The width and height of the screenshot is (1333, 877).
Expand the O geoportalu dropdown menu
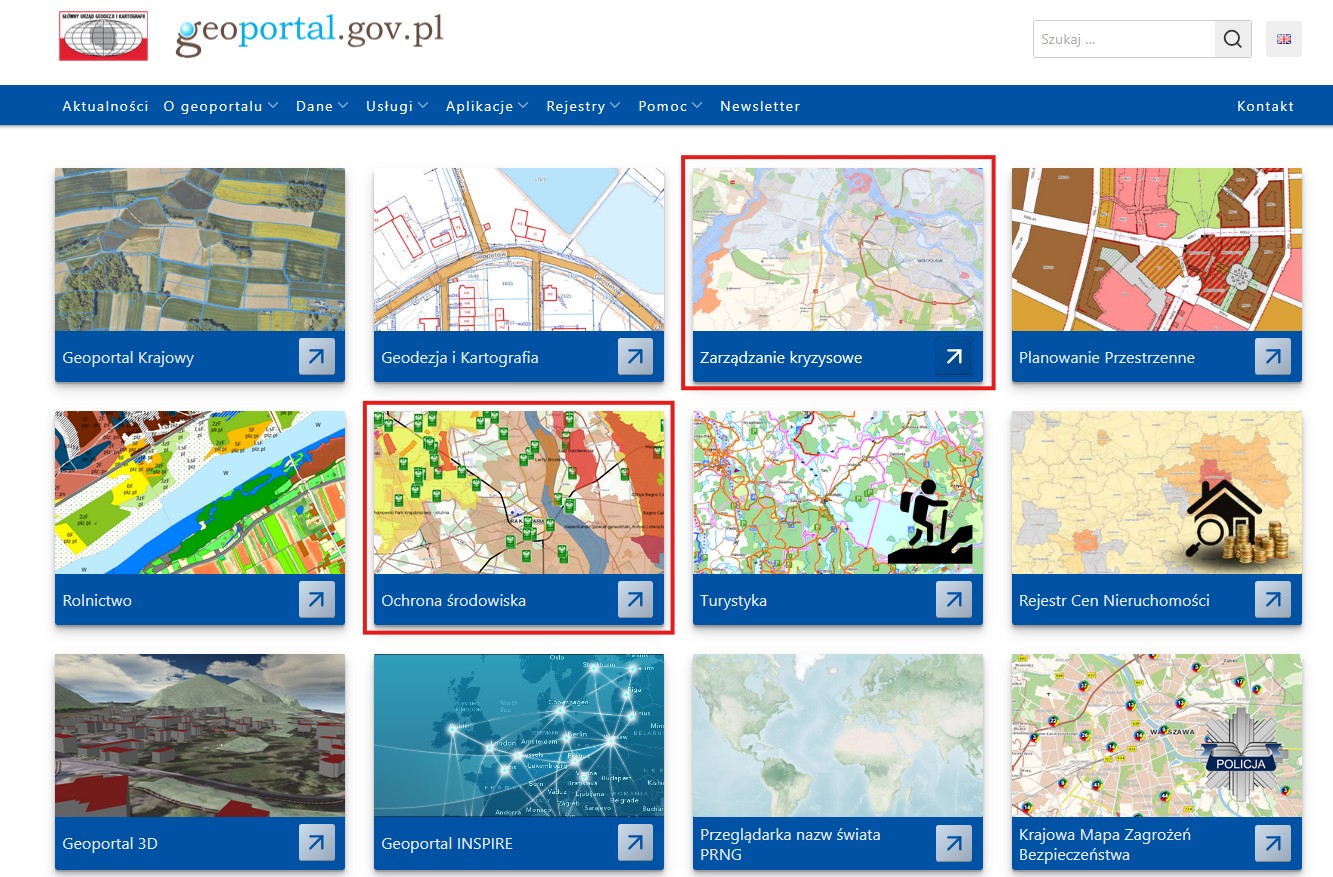pos(220,106)
